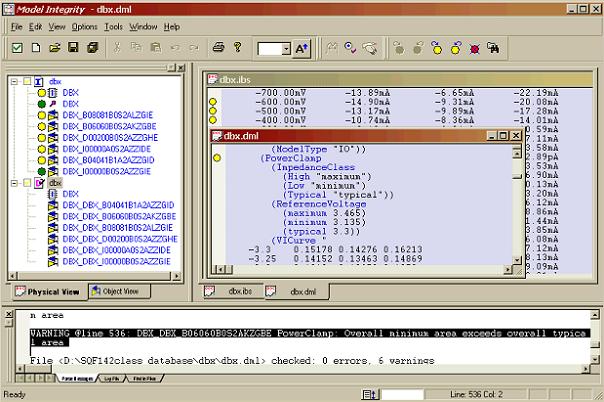The height and width of the screenshot is (402, 604).
Task: Click the highlighted WARNING line 536 message
Action: [310, 338]
